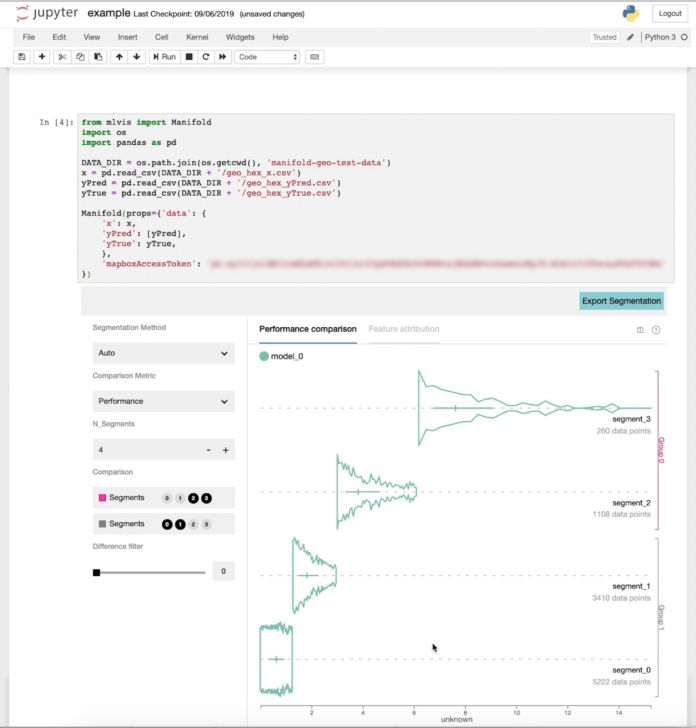Open the Widgets menu

[x=240, y=37]
